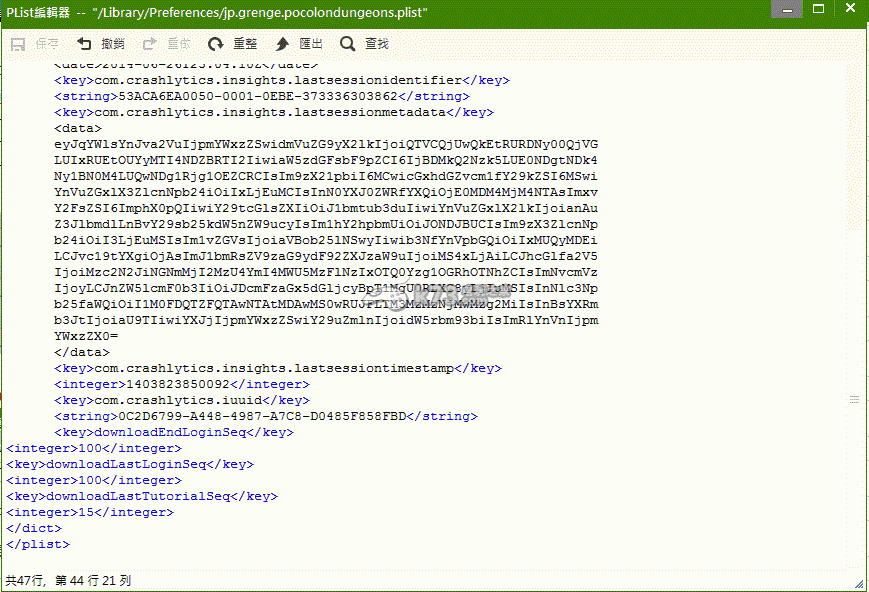This screenshot has height=592, width=869.
Task: Click the window resize grip in the corner
Action: coord(861,584)
